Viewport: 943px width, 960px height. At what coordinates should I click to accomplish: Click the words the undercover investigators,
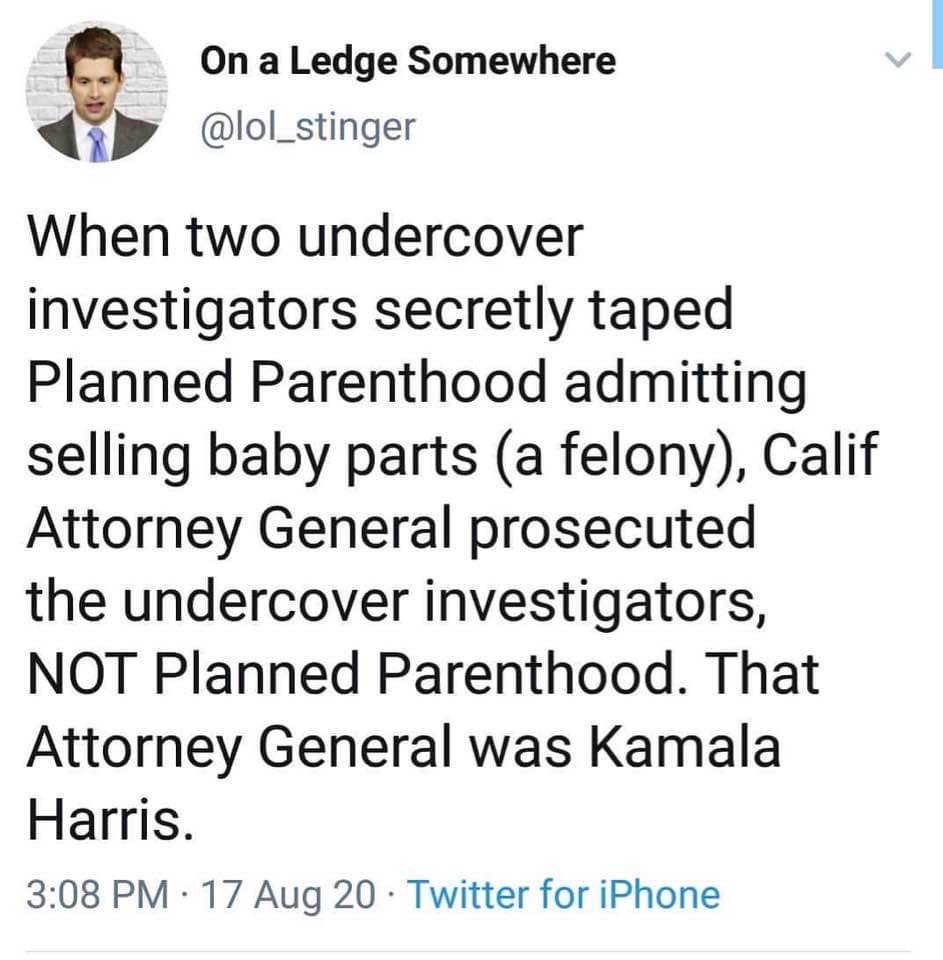click(398, 602)
